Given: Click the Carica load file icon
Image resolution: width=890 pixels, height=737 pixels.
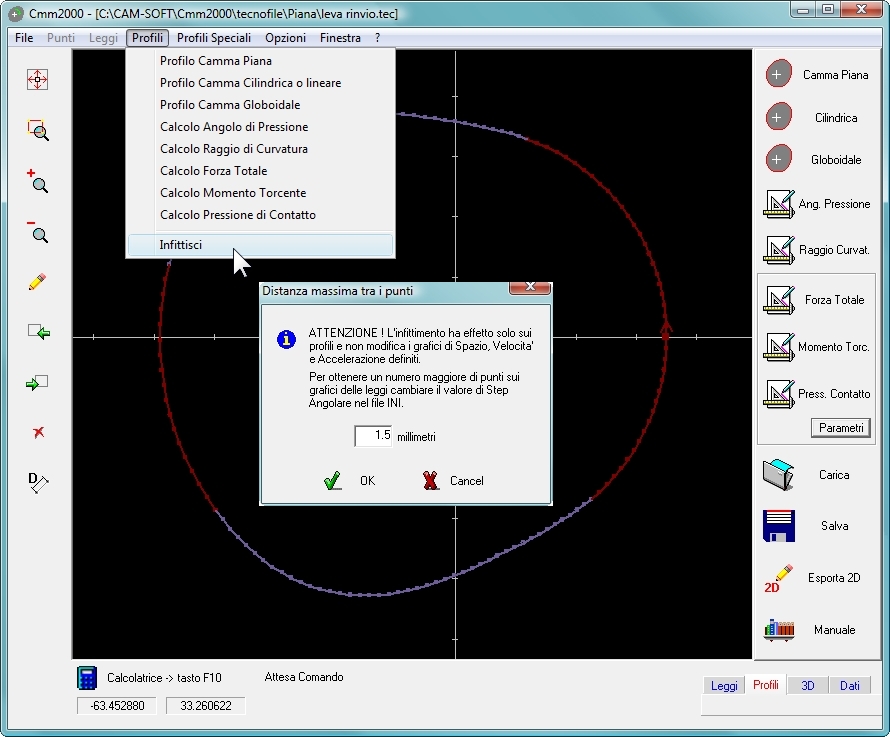Looking at the screenshot, I should point(779,475).
